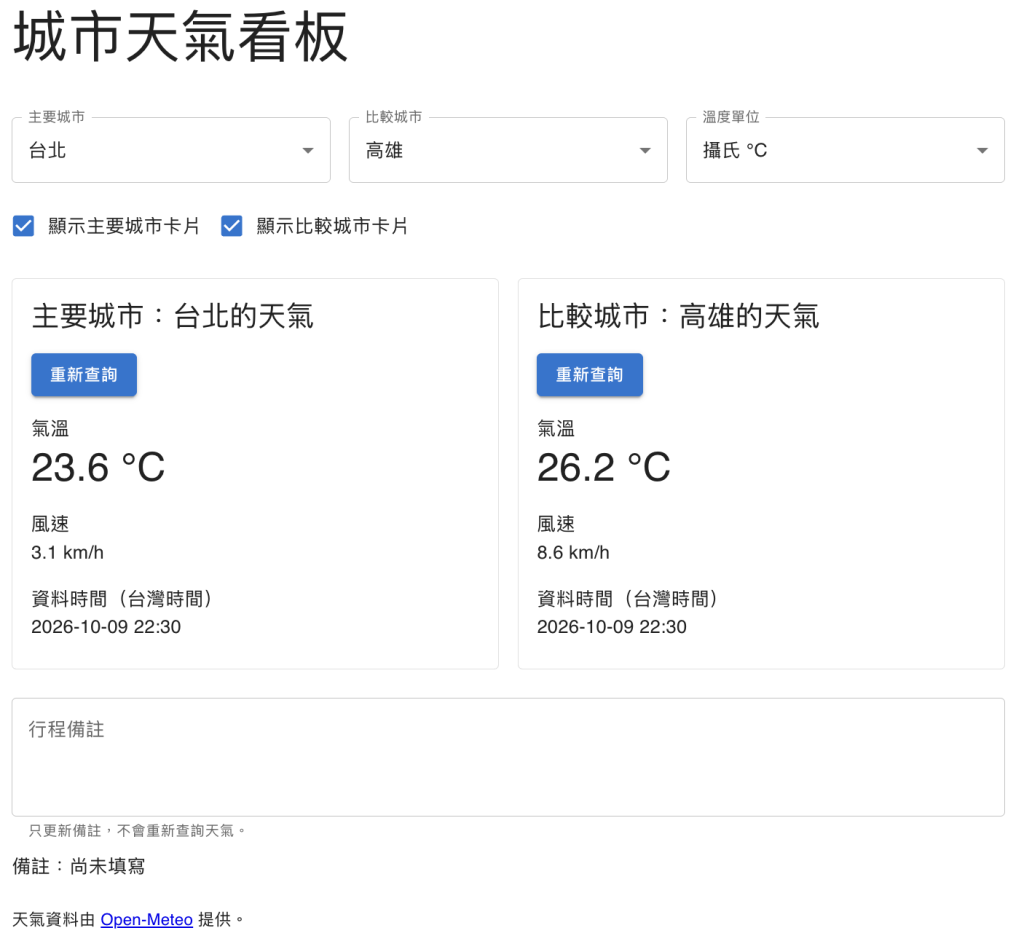Open the 溫度單位 dropdown showing 攝氏 °C
The image size is (1024, 944).
845,150
